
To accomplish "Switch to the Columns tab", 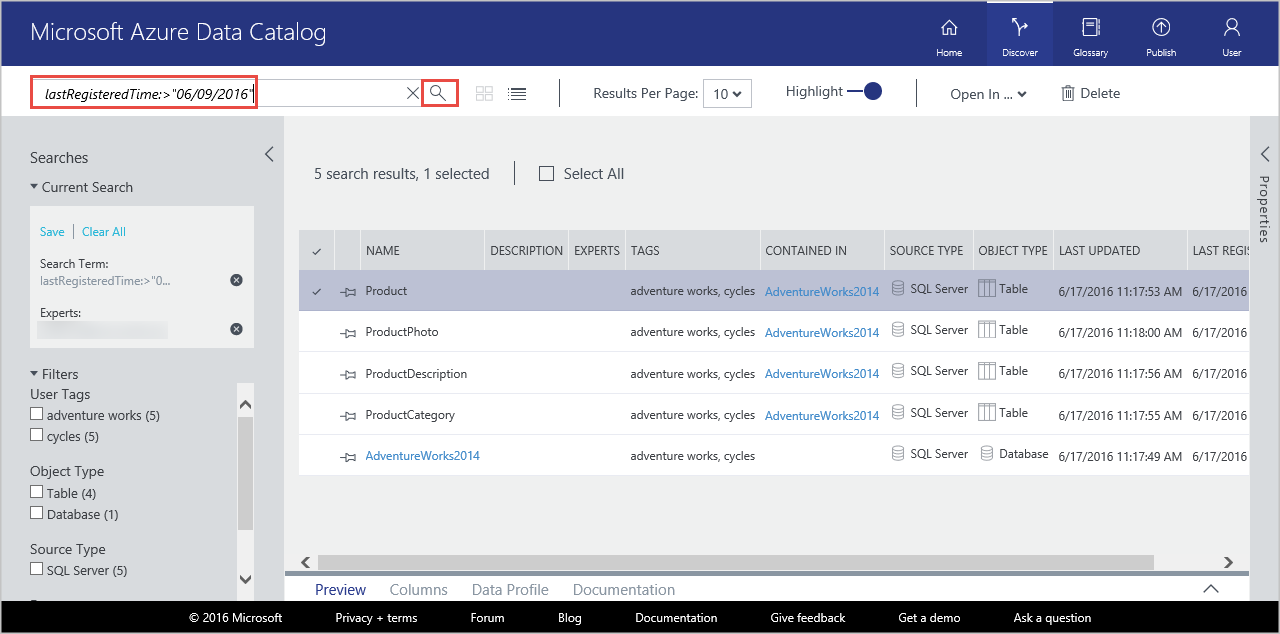I will [418, 589].
